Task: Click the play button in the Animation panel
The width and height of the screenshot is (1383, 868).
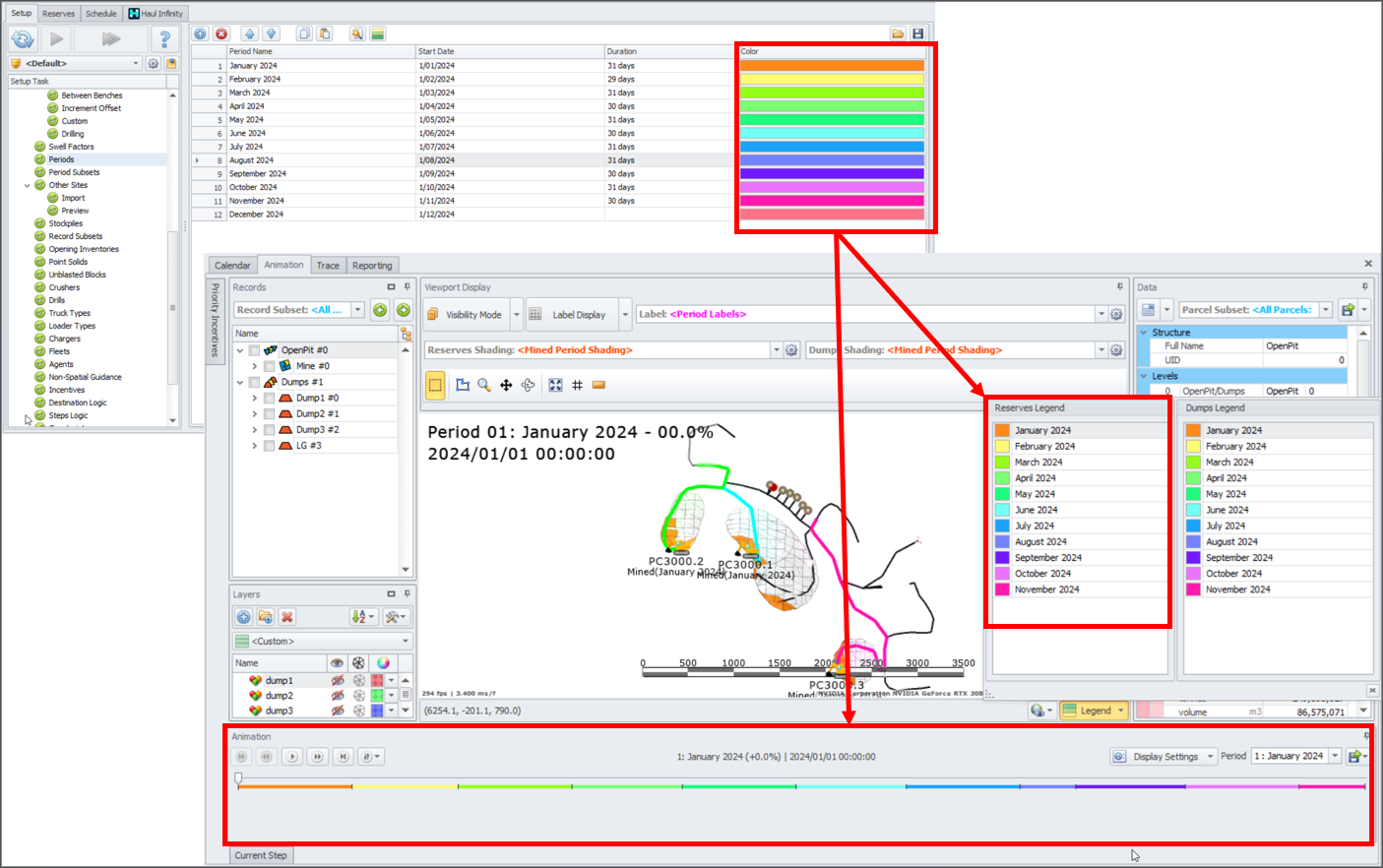Action: [x=292, y=757]
